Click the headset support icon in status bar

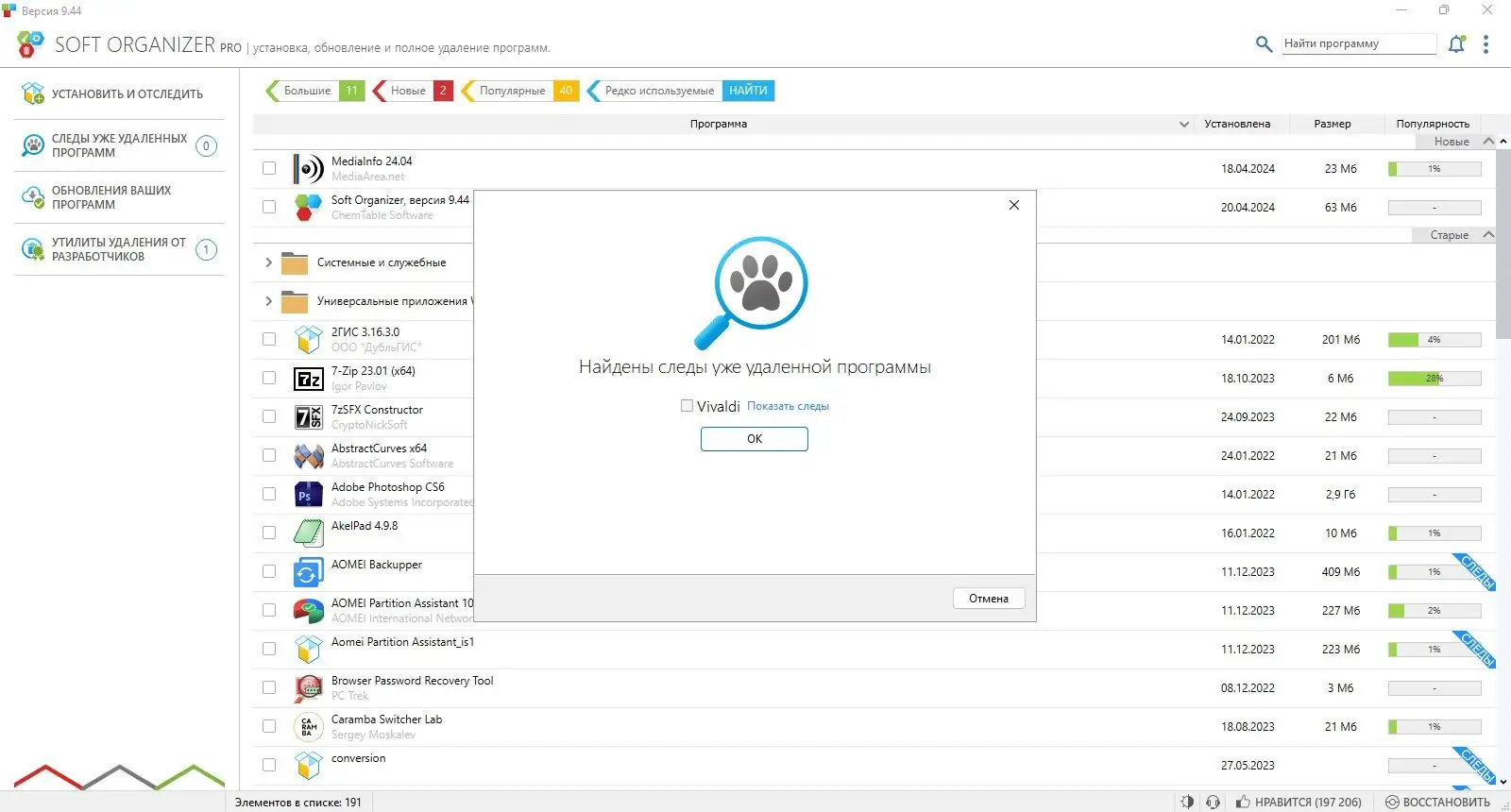[x=1214, y=802]
